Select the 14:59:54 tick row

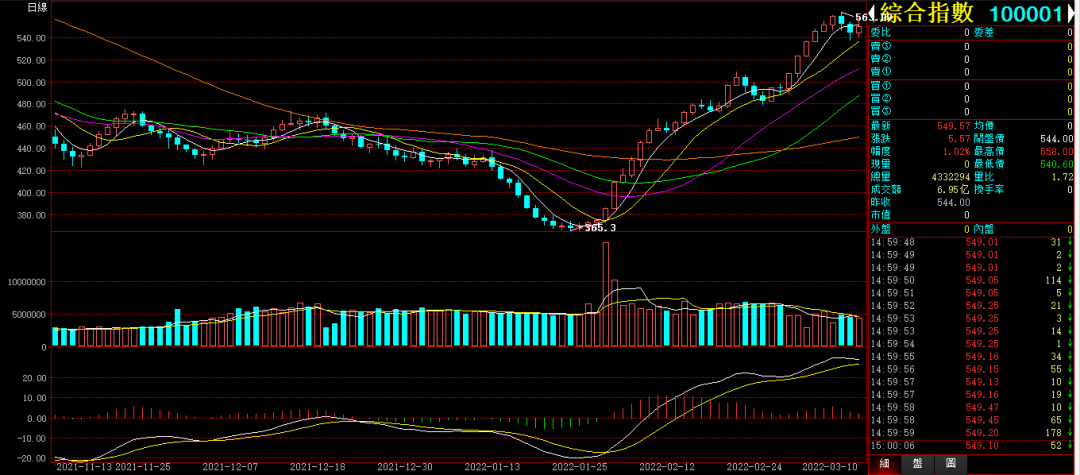tap(971, 343)
